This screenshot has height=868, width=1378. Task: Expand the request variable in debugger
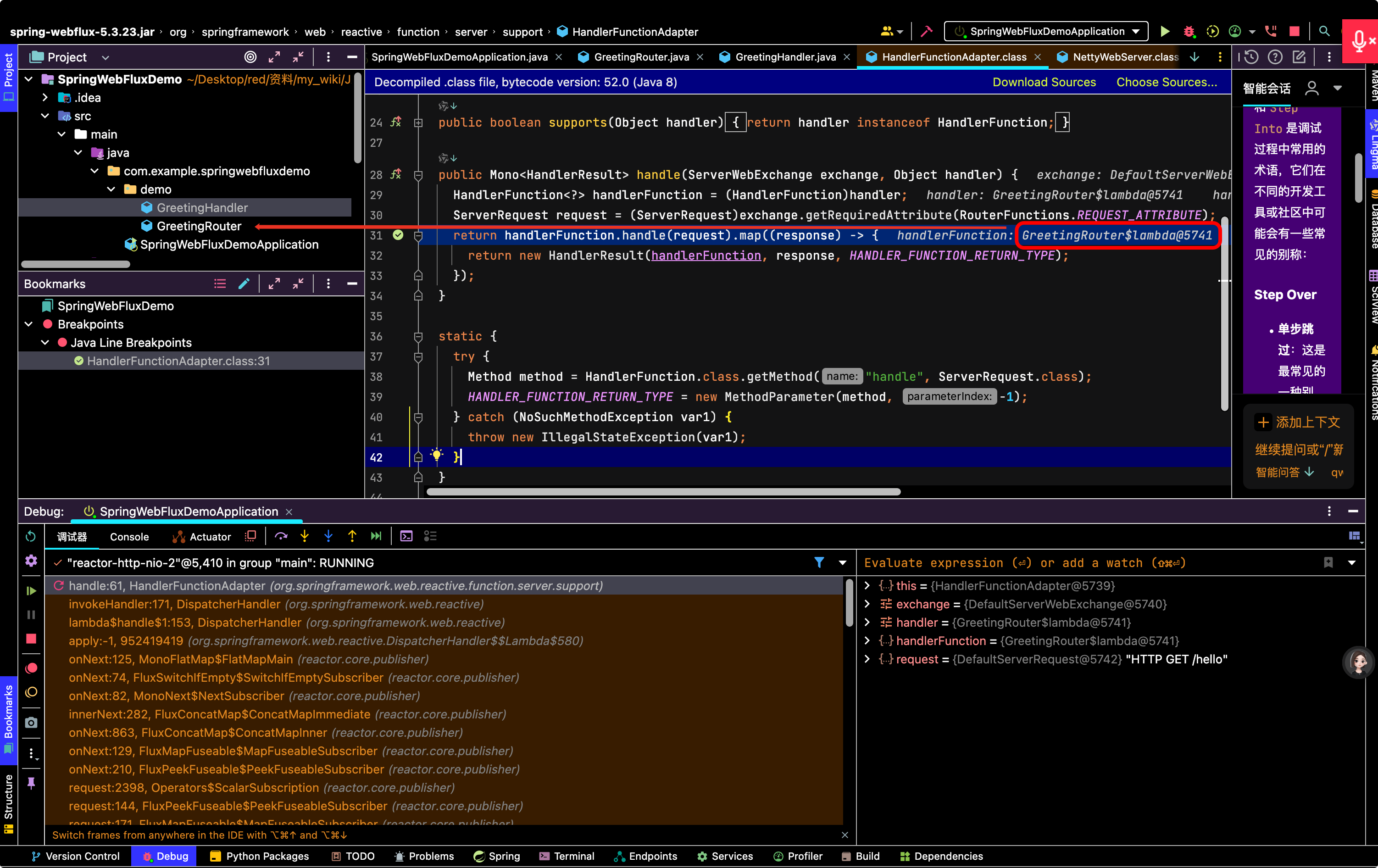click(867, 659)
